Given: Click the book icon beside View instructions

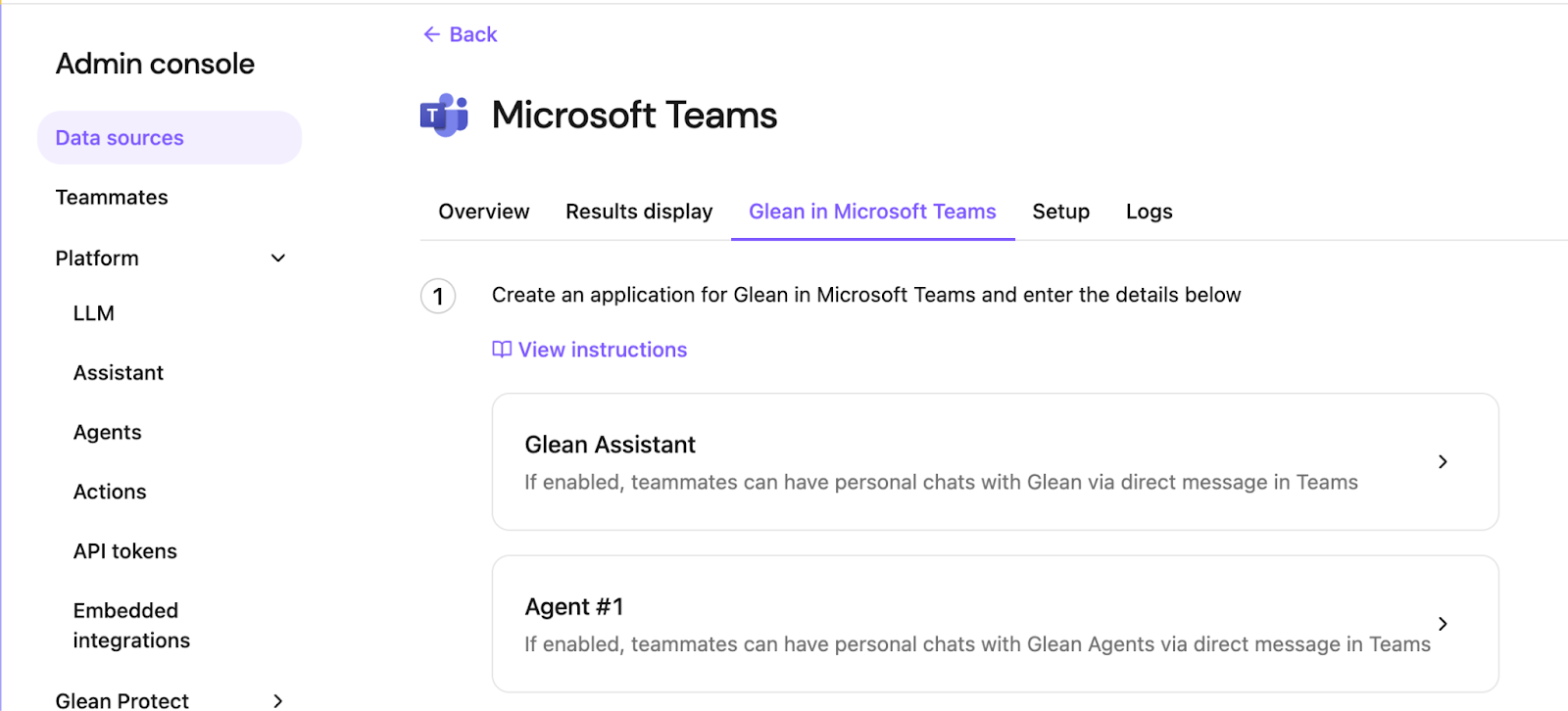Looking at the screenshot, I should click(502, 350).
